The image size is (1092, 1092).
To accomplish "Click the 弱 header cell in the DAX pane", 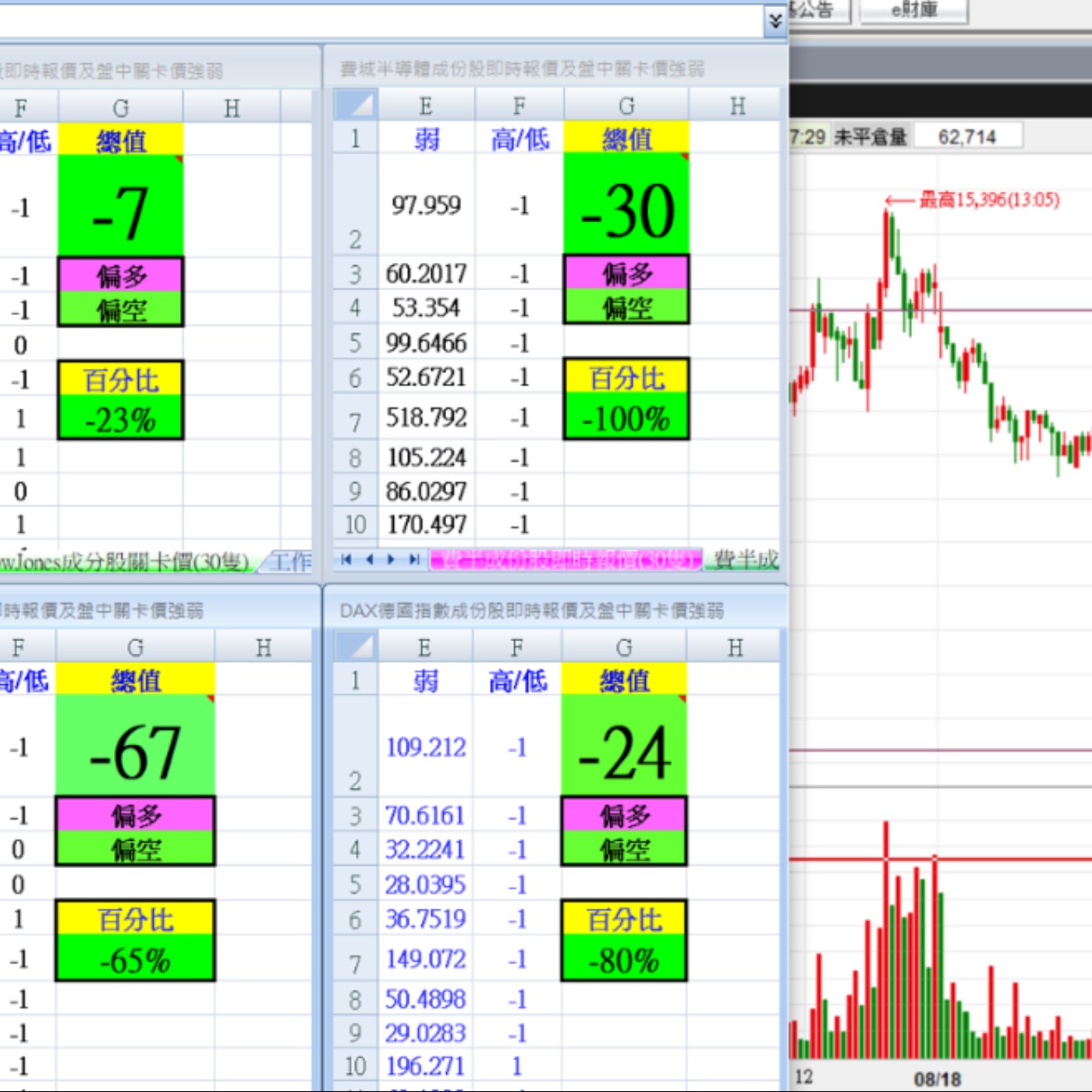I will coord(425,680).
